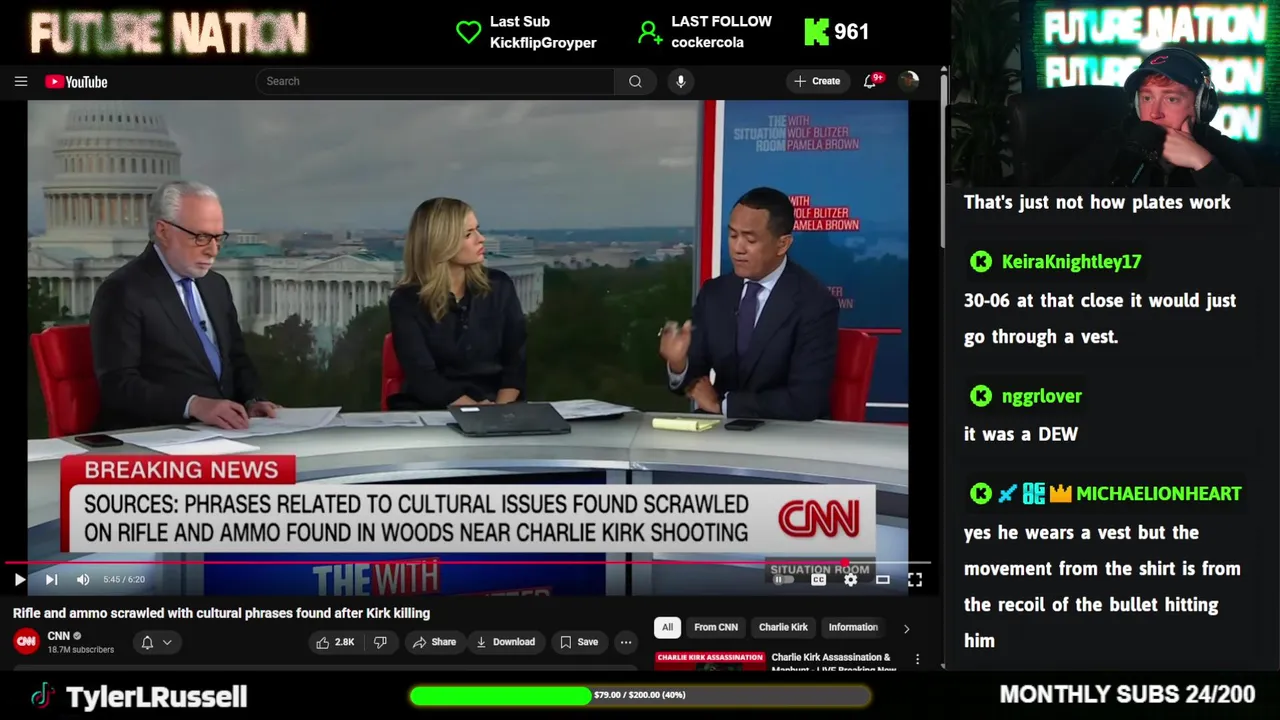Click the 18.7M subscribers text
Screen dimensions: 1280x720
pyautogui.click(x=81, y=650)
